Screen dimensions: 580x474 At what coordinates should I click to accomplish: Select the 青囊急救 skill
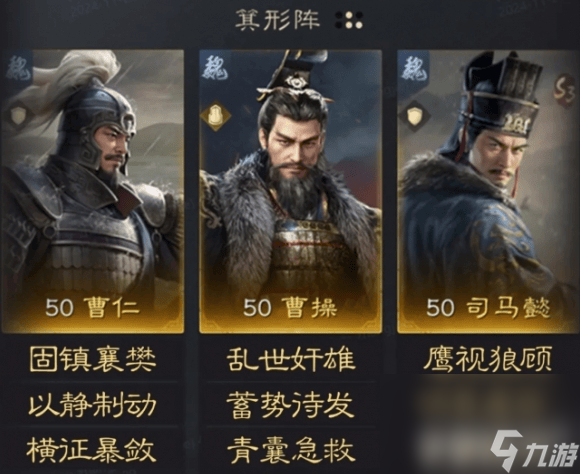[x=291, y=450]
